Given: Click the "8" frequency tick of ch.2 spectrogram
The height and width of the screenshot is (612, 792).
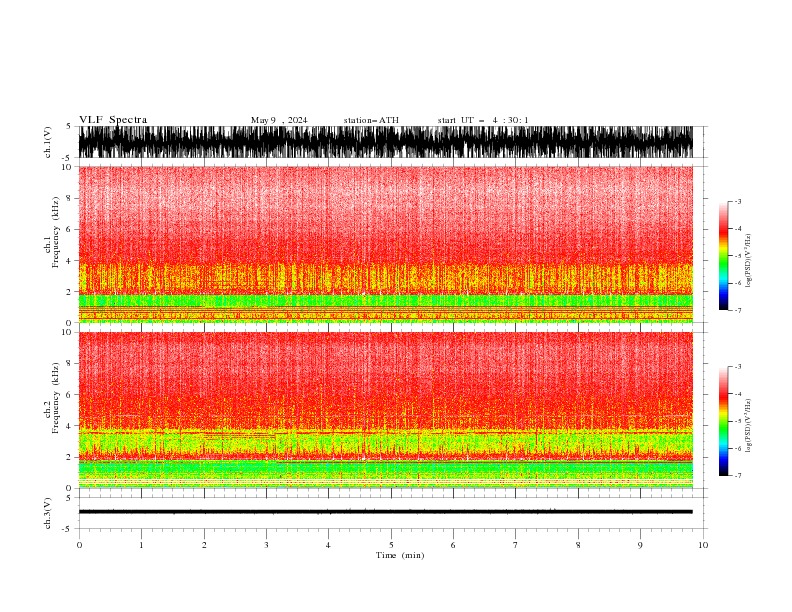Looking at the screenshot, I should 69,364.
